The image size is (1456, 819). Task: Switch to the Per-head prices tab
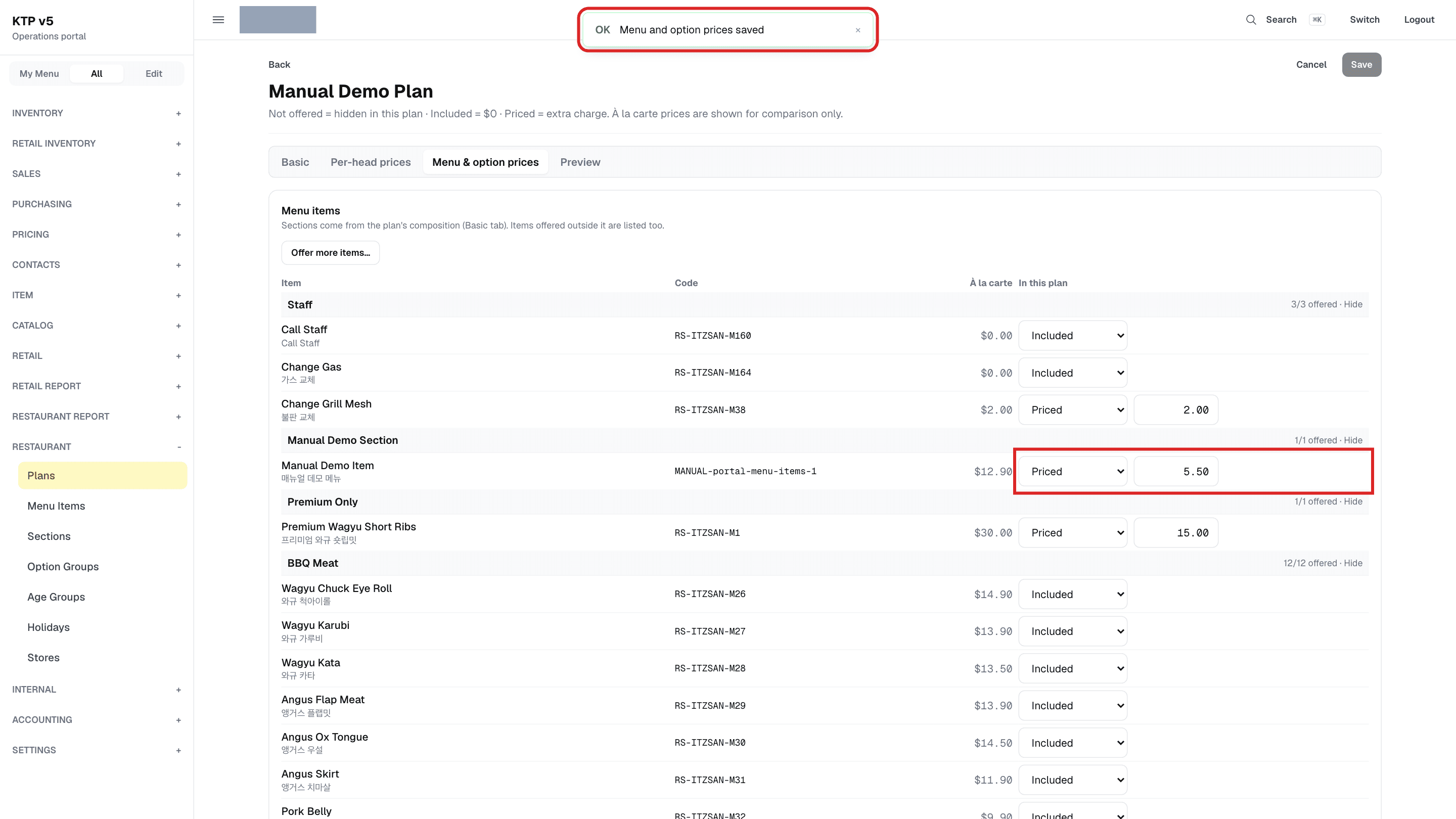coord(371,162)
